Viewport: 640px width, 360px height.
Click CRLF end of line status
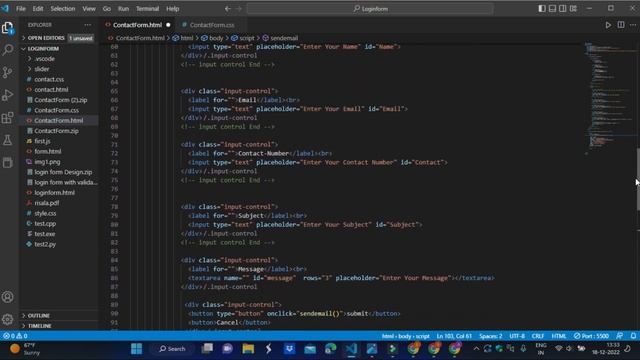click(x=538, y=336)
